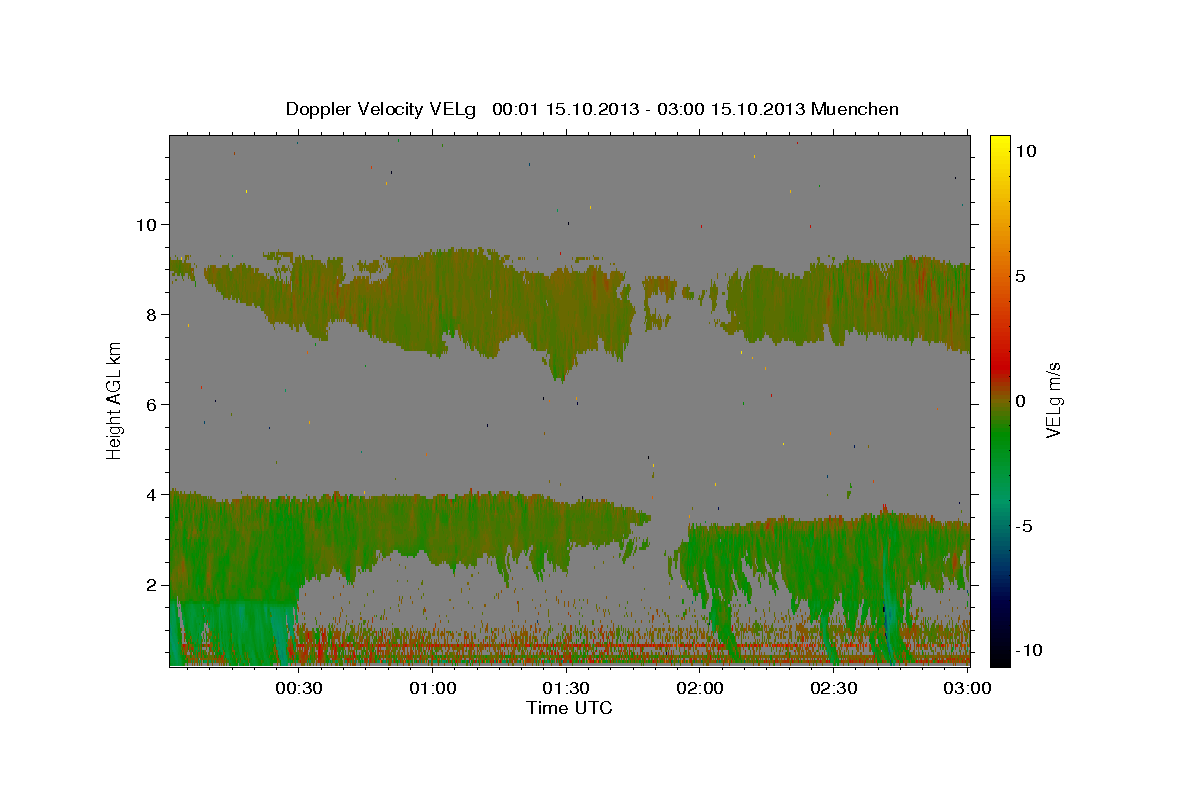Click the 01:30 time tick label
Screen dimensions: 1200x800
click(x=566, y=688)
